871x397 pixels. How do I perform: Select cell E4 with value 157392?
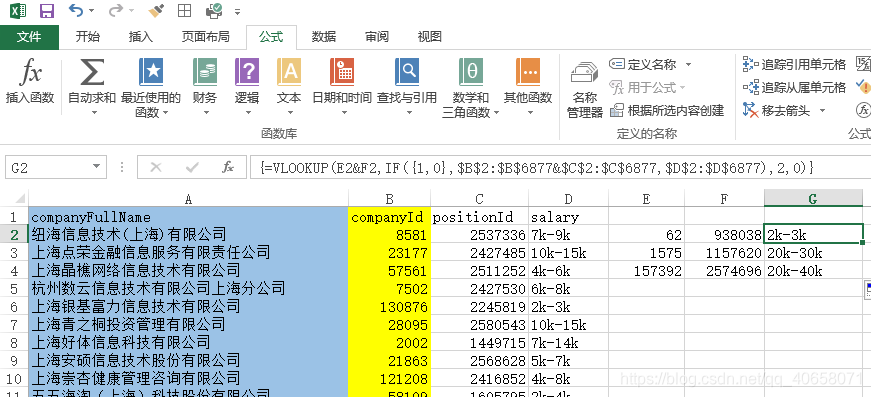coord(647,270)
